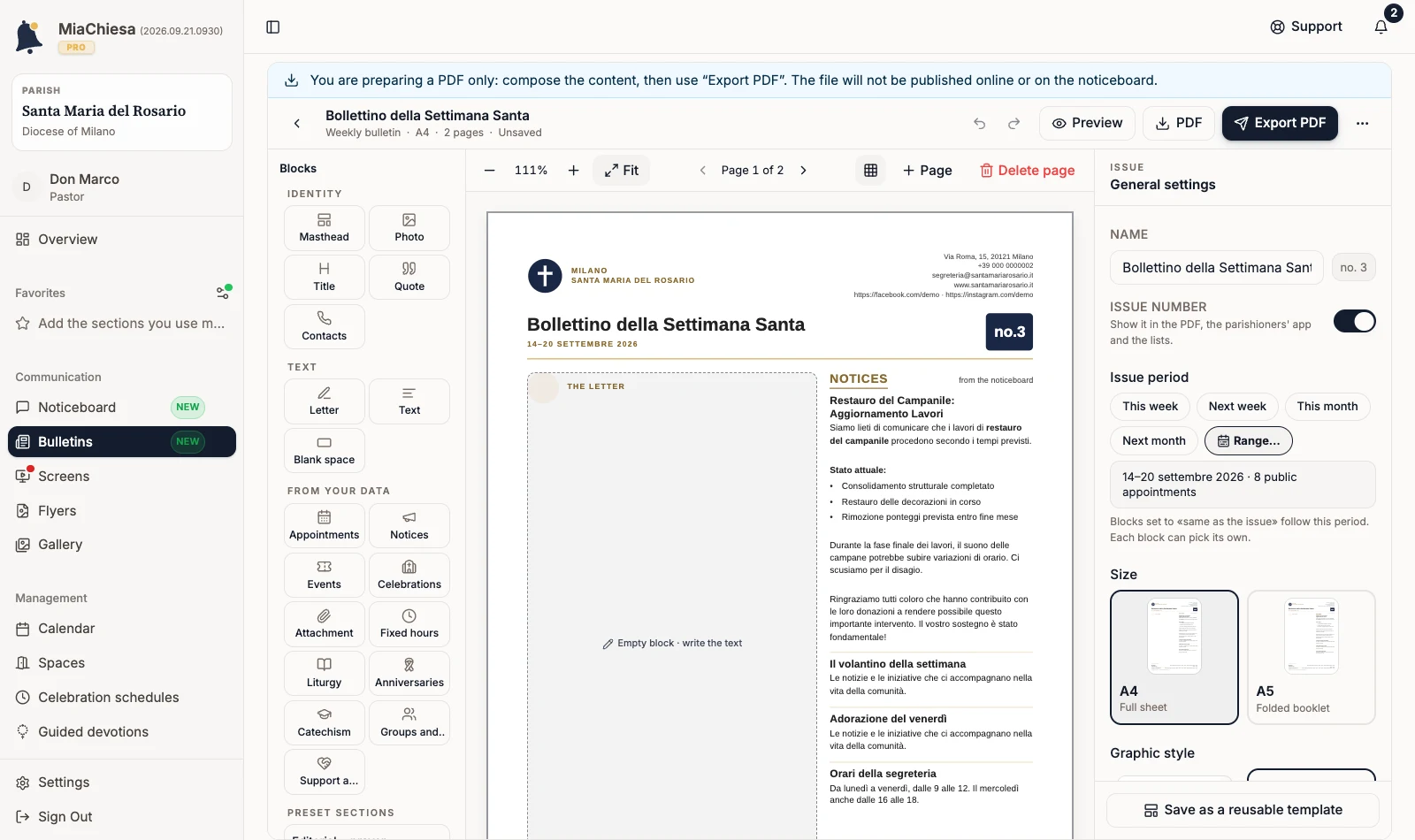
Task: Add the Groups block
Action: (409, 723)
